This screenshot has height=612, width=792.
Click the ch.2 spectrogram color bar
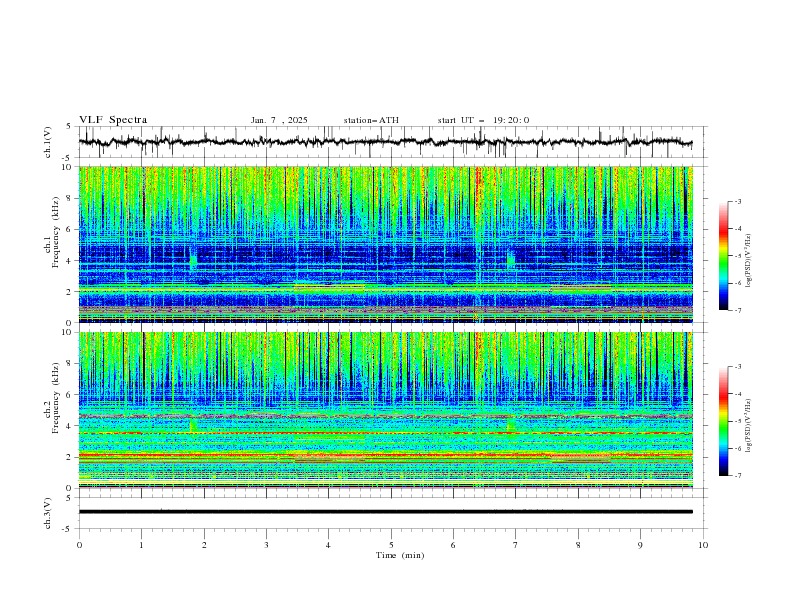[723, 421]
